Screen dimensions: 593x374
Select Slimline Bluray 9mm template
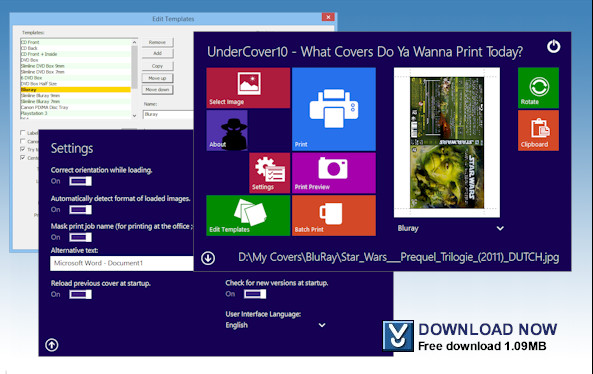tap(76, 96)
